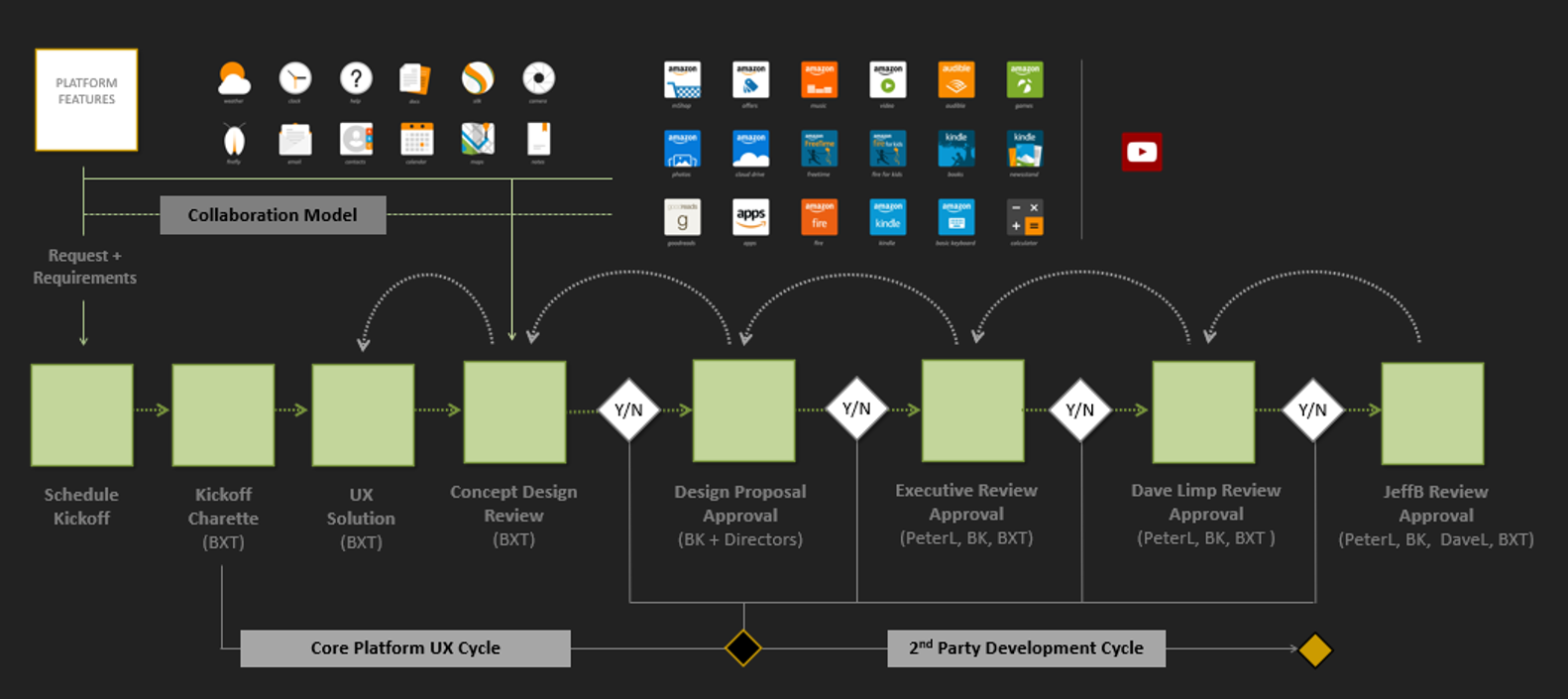Click the Amazon mShop cart icon

tap(682, 80)
